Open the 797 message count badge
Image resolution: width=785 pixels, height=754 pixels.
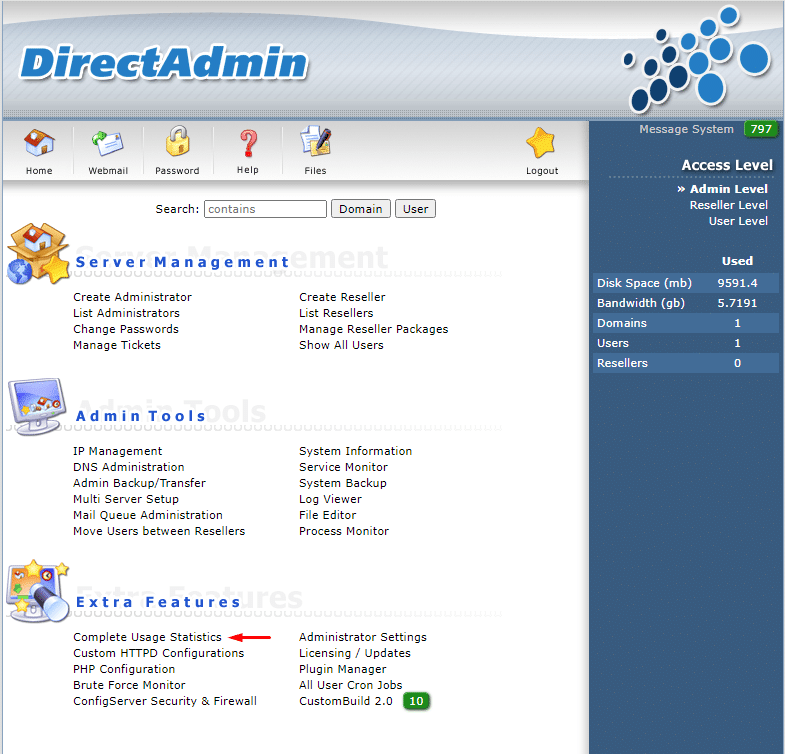pyautogui.click(x=760, y=129)
